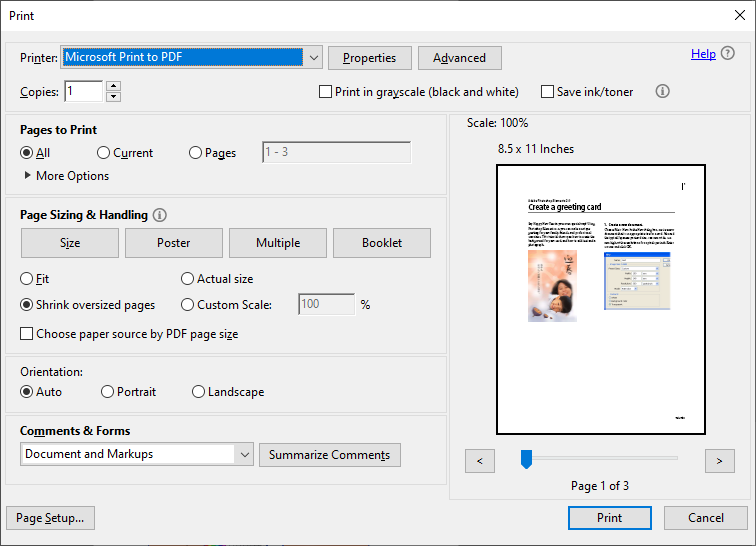Click the page preview slider handle

coord(526,459)
